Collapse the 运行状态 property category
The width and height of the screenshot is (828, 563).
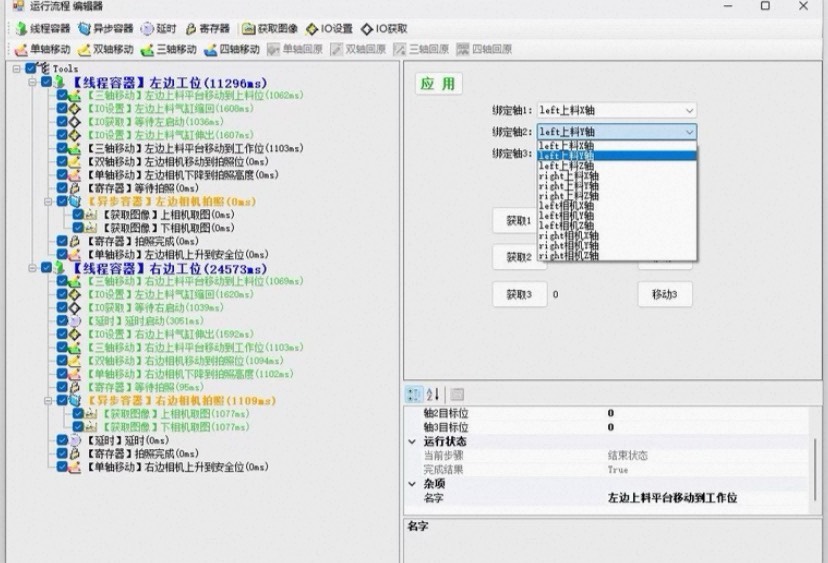412,442
